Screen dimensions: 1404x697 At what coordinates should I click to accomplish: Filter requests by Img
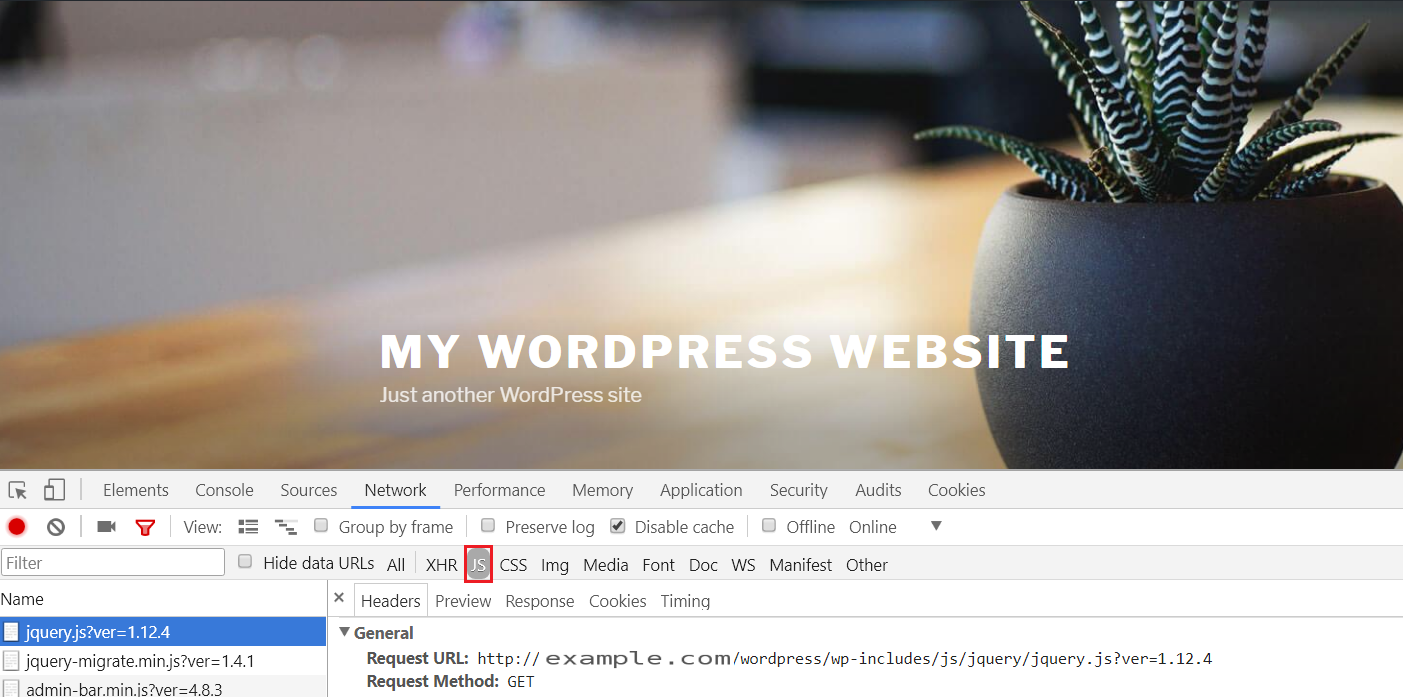pos(555,565)
